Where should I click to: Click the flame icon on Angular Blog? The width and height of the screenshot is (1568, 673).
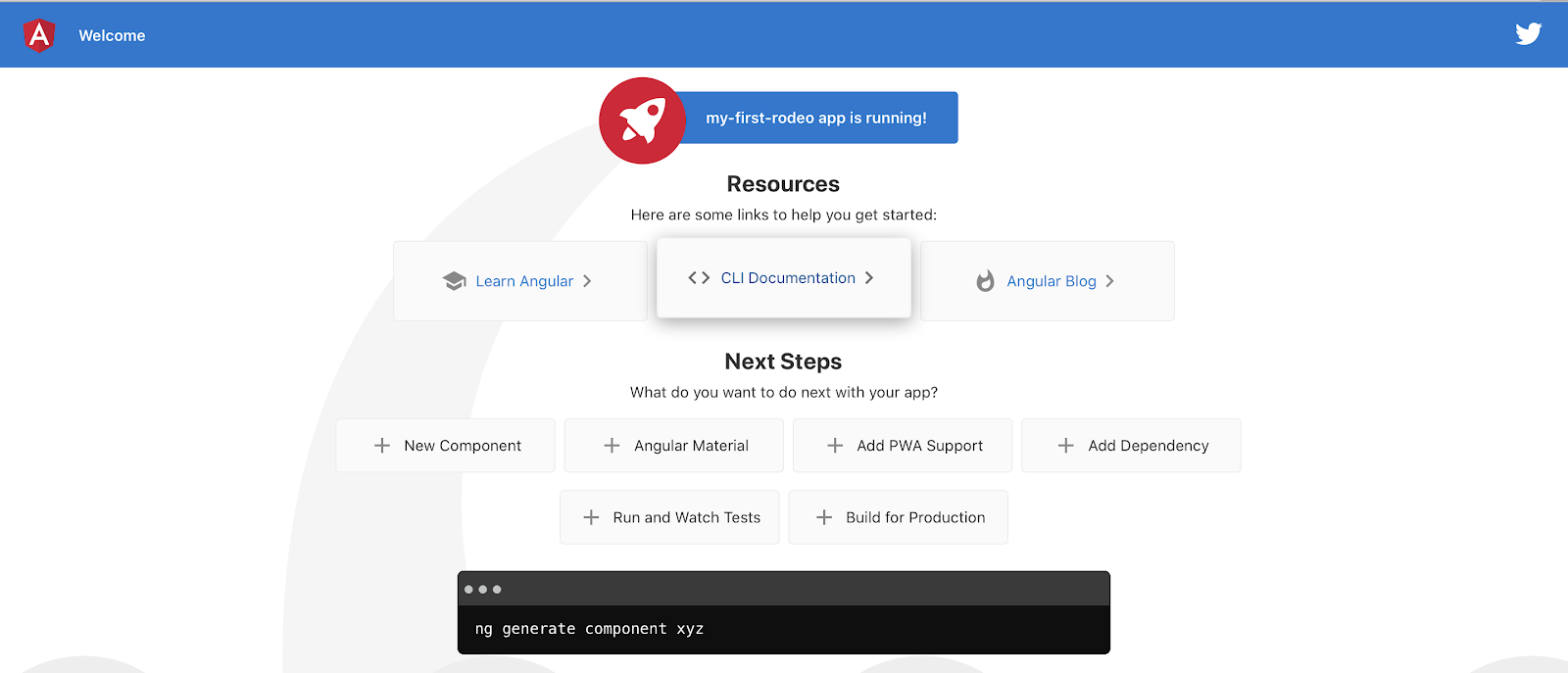tap(985, 281)
